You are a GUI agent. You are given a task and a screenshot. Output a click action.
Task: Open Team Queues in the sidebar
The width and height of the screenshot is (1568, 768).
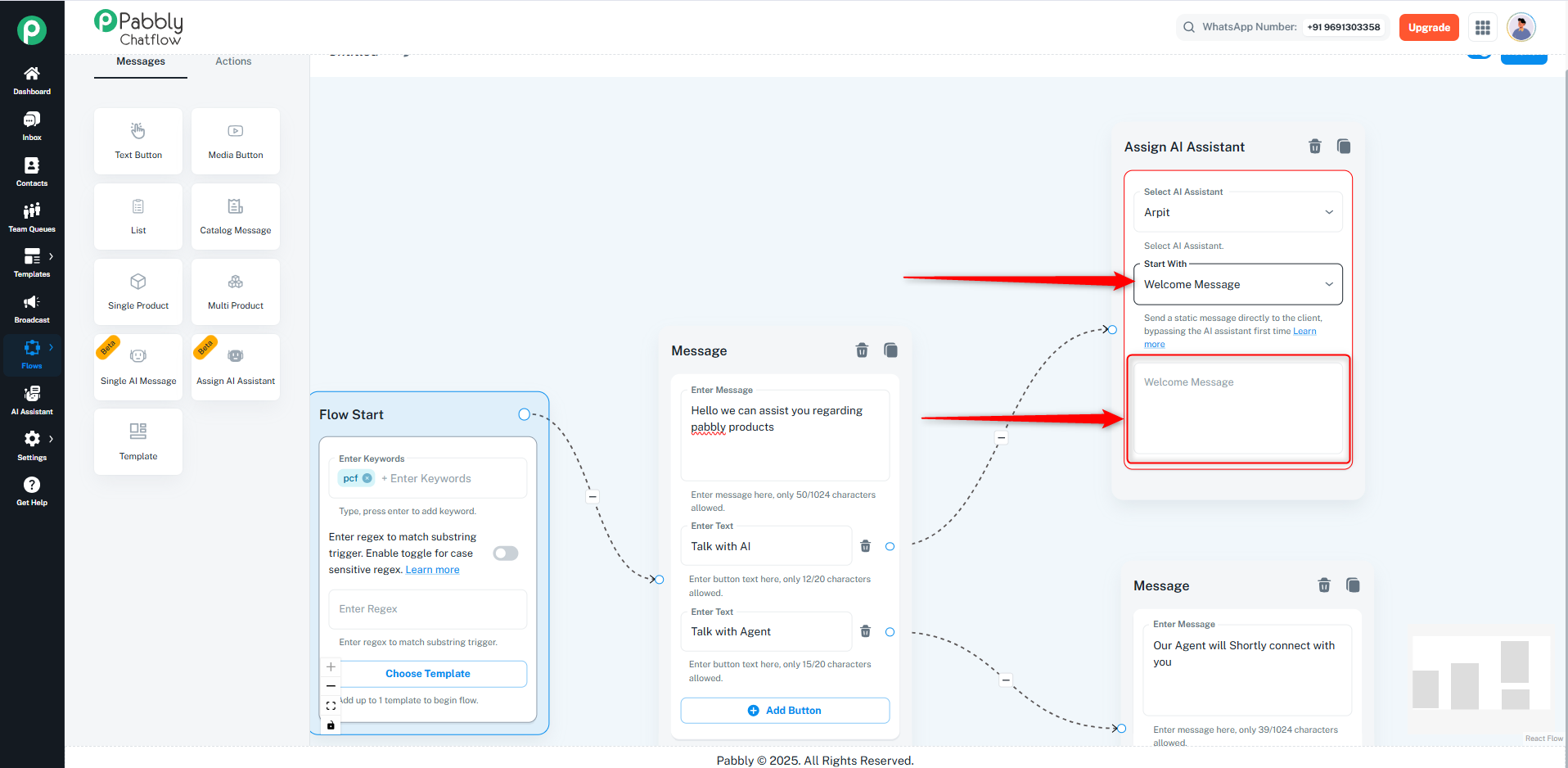coord(32,218)
